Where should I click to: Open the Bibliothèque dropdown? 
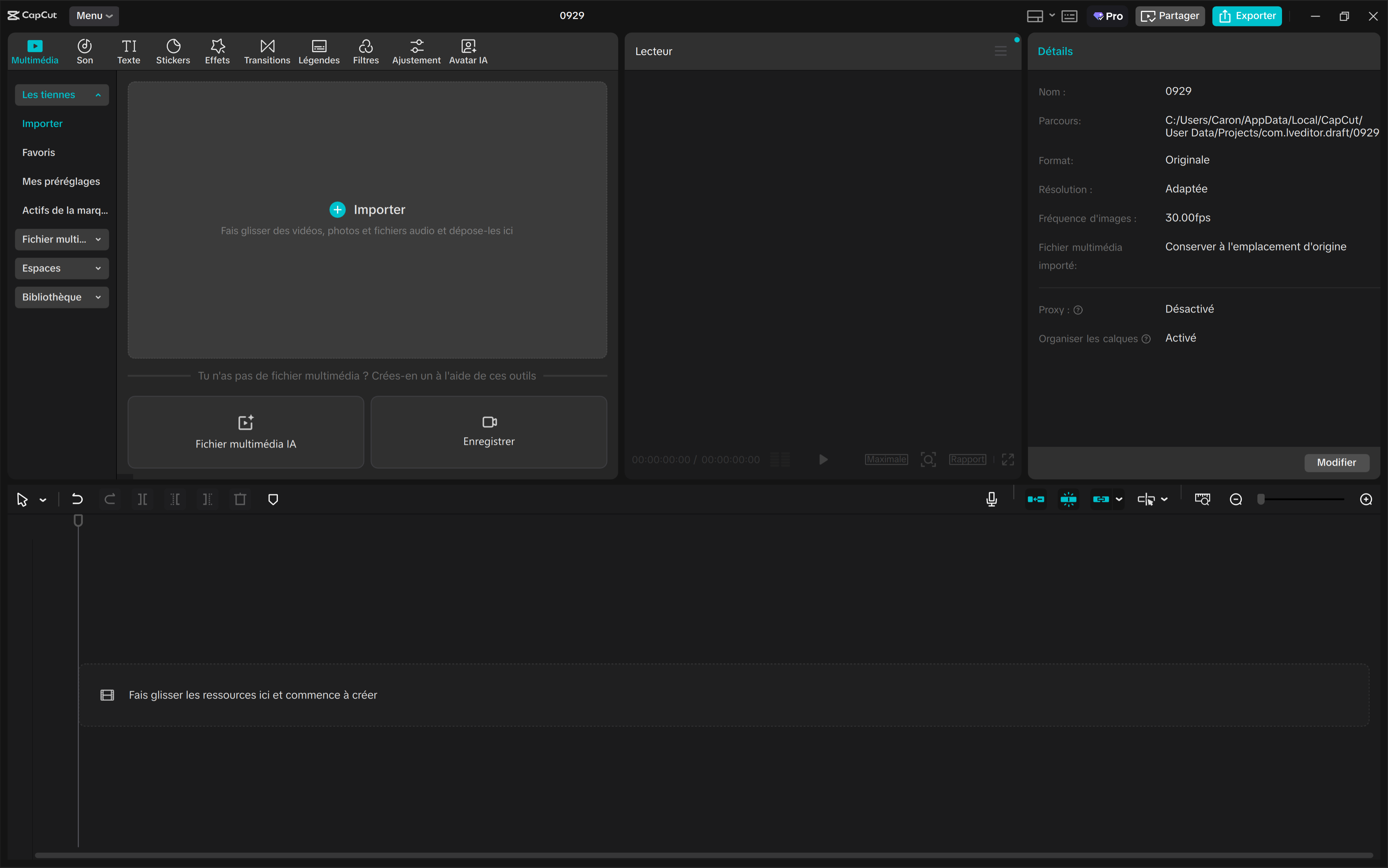(x=61, y=297)
